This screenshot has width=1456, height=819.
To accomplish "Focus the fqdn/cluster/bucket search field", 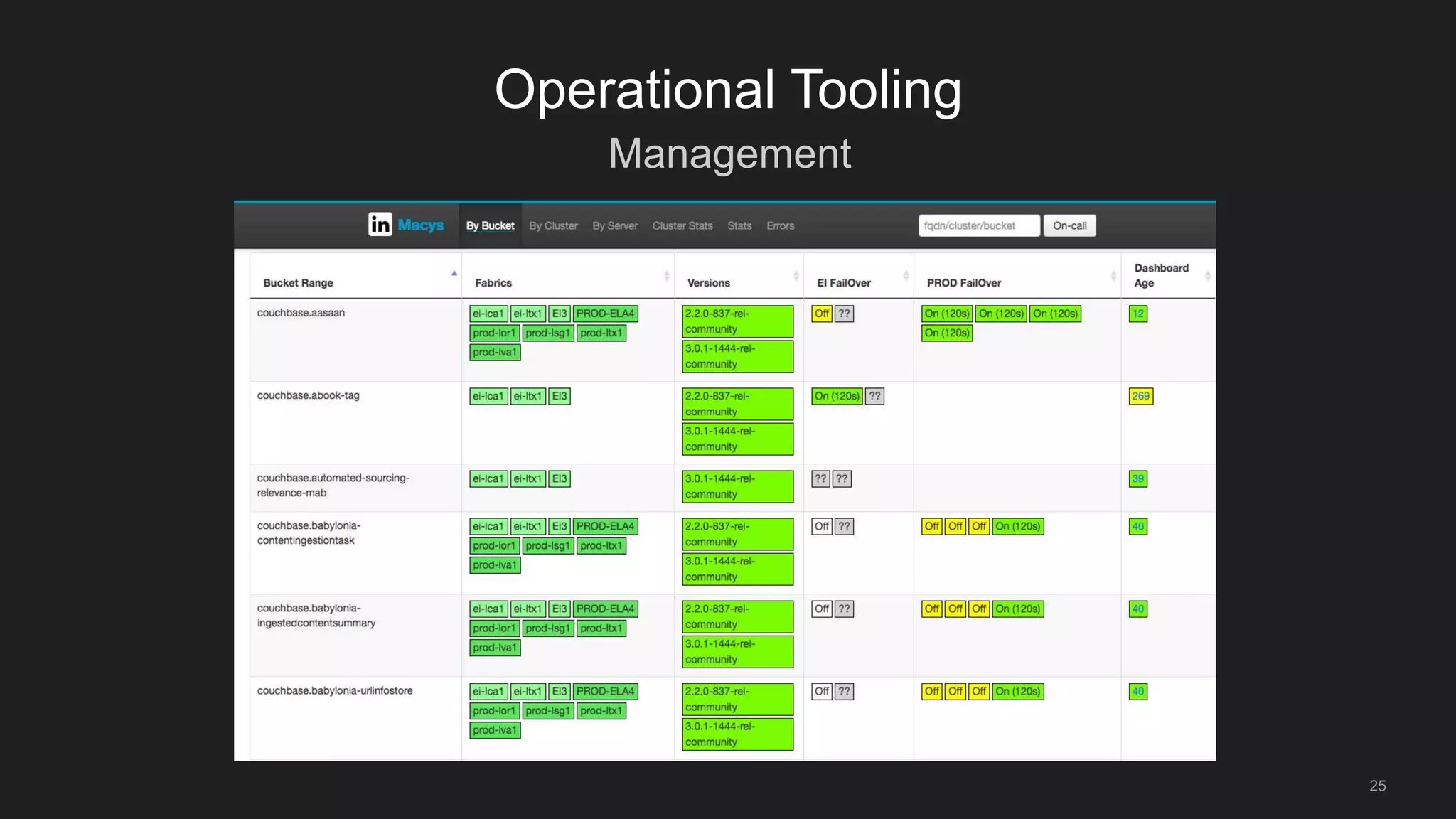I will tap(979, 225).
